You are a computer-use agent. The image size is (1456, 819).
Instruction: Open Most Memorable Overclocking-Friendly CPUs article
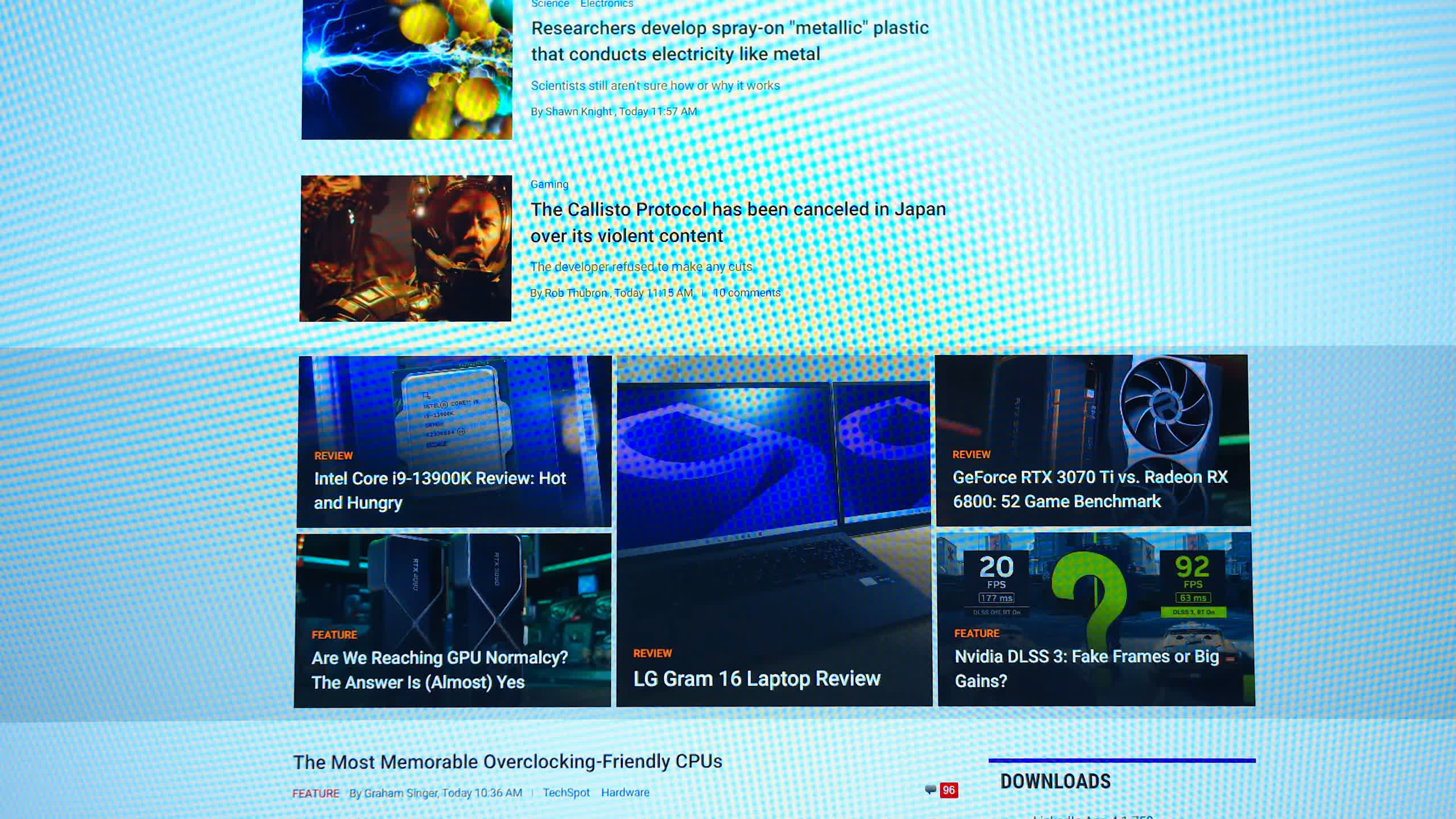[x=507, y=762]
